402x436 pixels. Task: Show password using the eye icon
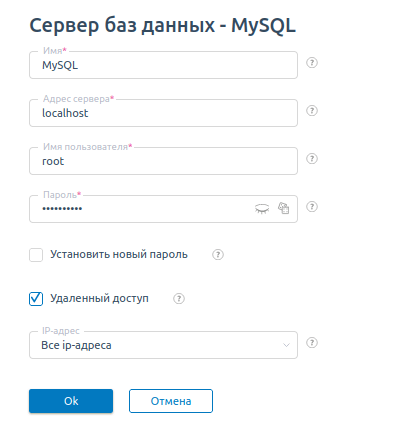(x=262, y=209)
